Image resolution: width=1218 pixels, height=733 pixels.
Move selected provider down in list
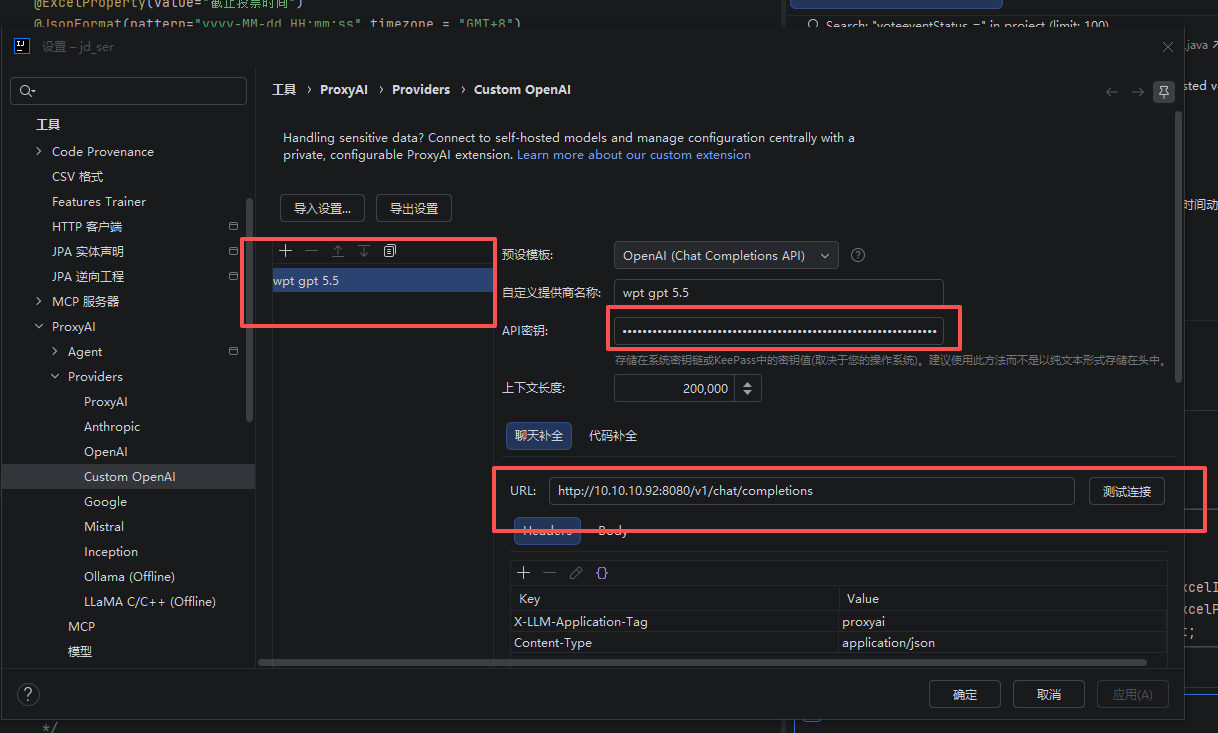click(364, 251)
